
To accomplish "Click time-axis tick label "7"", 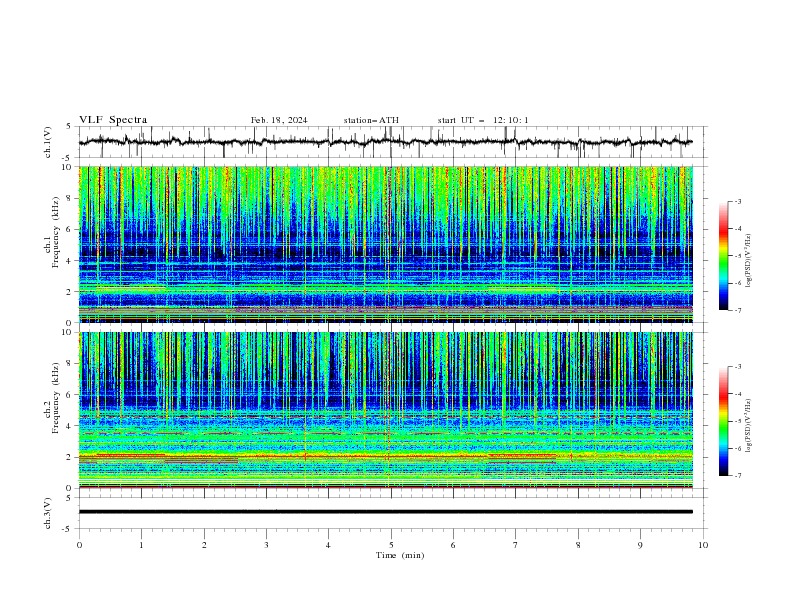I will [516, 545].
